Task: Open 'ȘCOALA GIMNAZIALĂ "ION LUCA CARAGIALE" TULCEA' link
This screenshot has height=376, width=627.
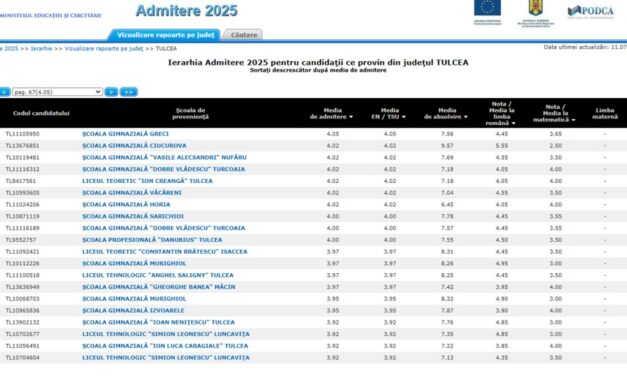Action: click(165, 346)
